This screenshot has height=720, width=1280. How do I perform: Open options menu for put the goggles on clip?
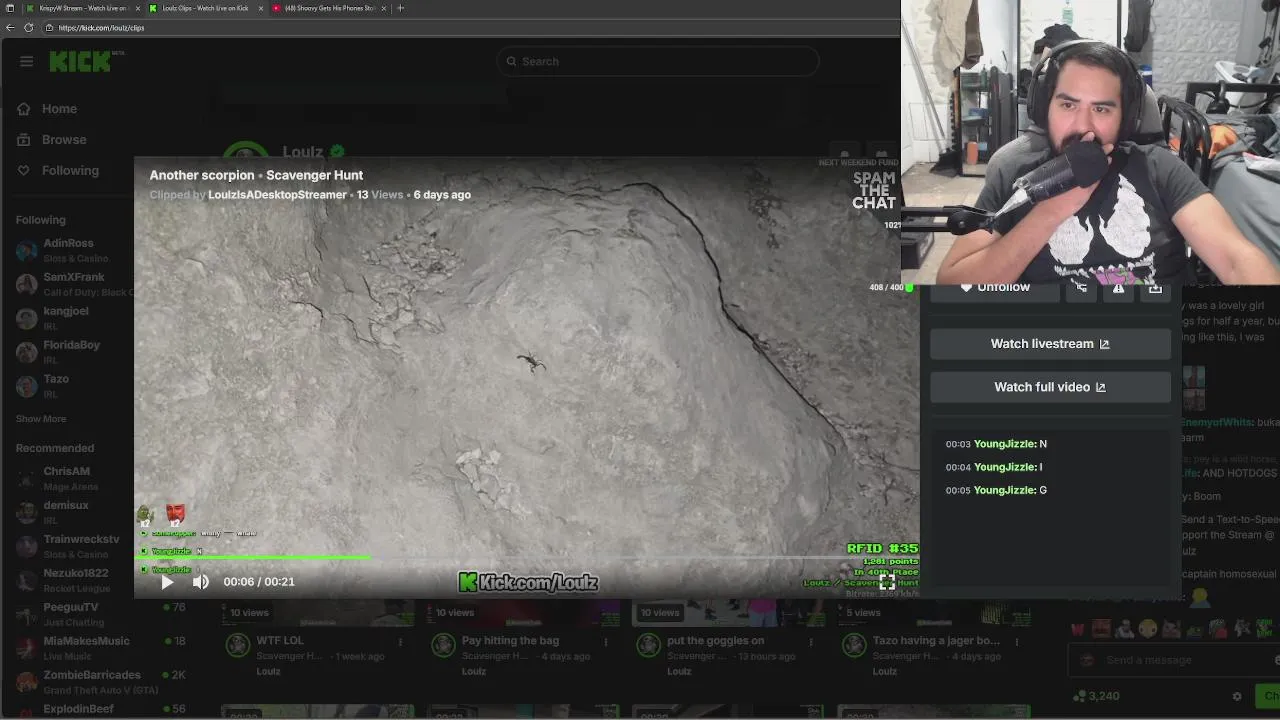click(811, 642)
